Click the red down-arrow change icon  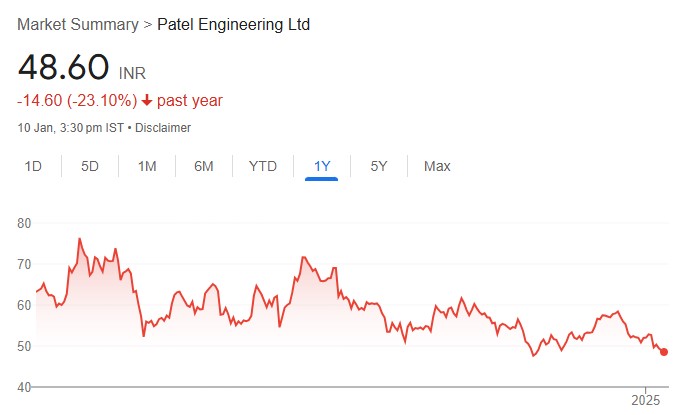146,101
